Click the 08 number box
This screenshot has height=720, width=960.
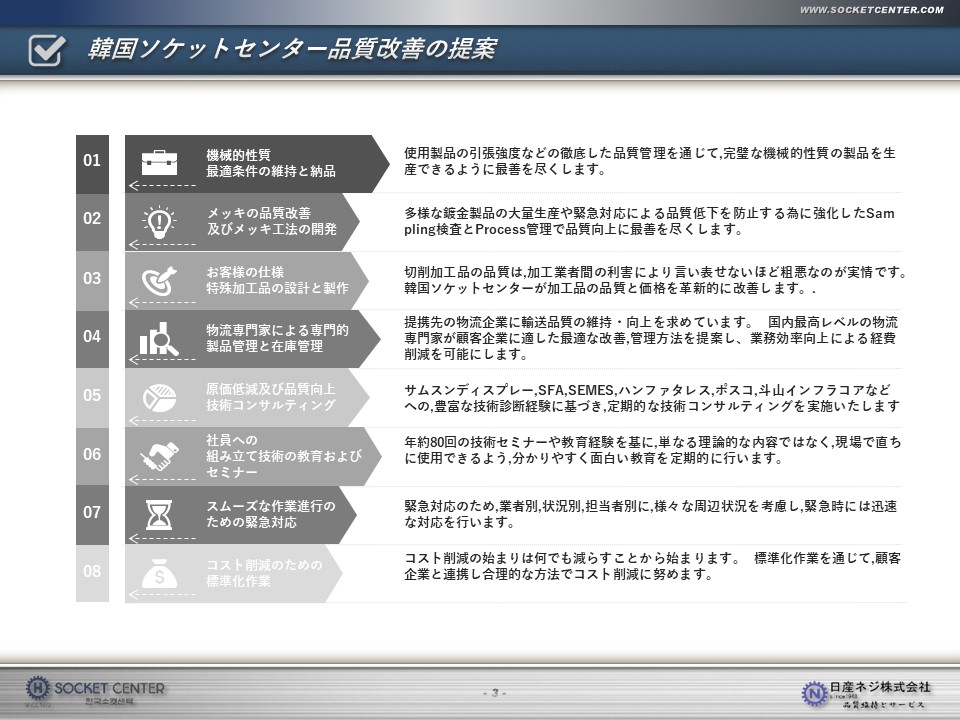(x=92, y=572)
